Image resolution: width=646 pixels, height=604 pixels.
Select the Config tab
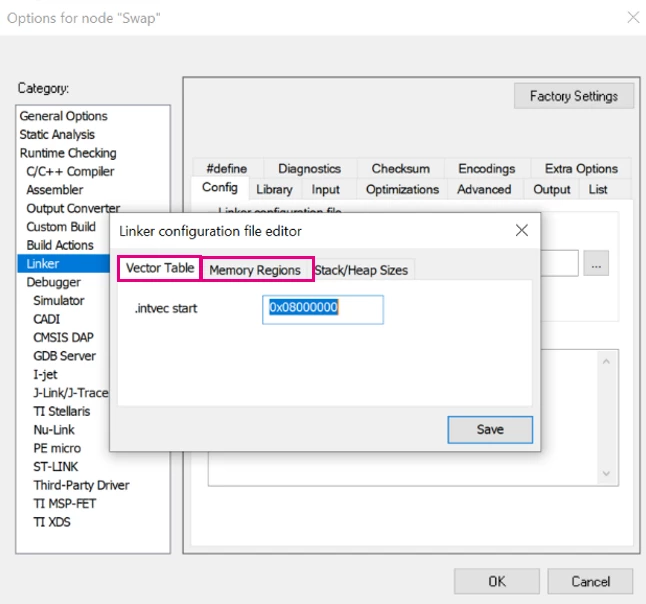220,188
